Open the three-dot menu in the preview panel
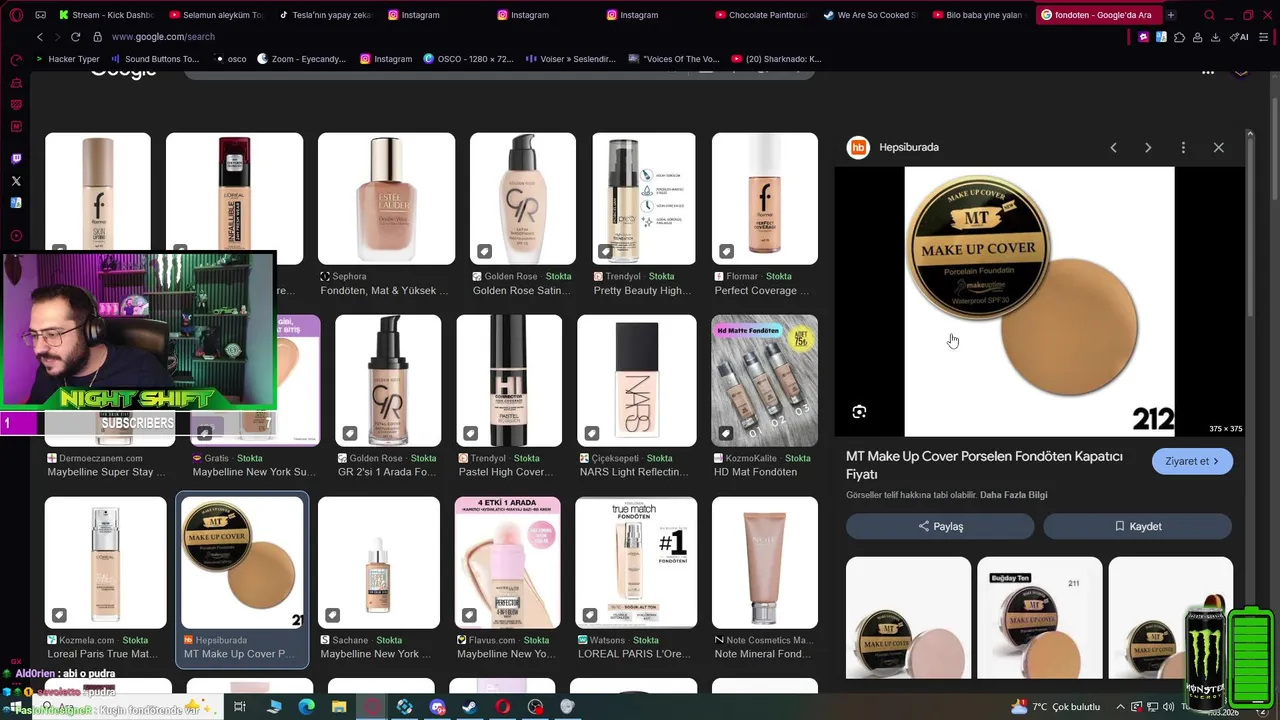The image size is (1280, 720). (1183, 147)
